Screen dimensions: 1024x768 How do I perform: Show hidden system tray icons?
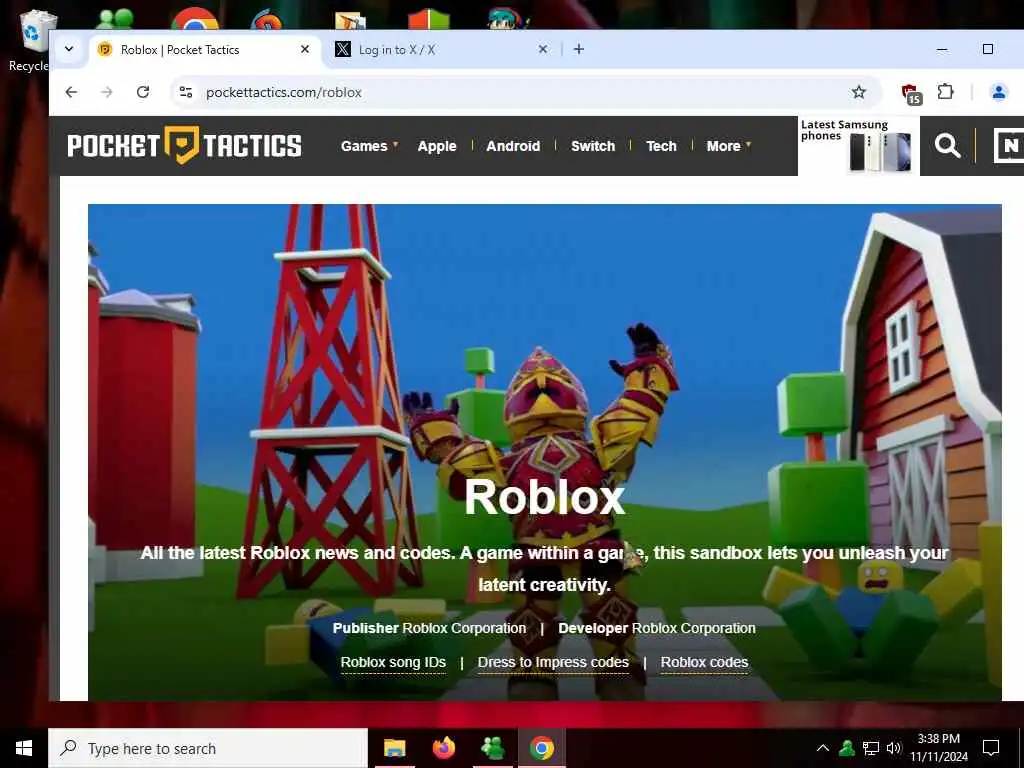[823, 748]
